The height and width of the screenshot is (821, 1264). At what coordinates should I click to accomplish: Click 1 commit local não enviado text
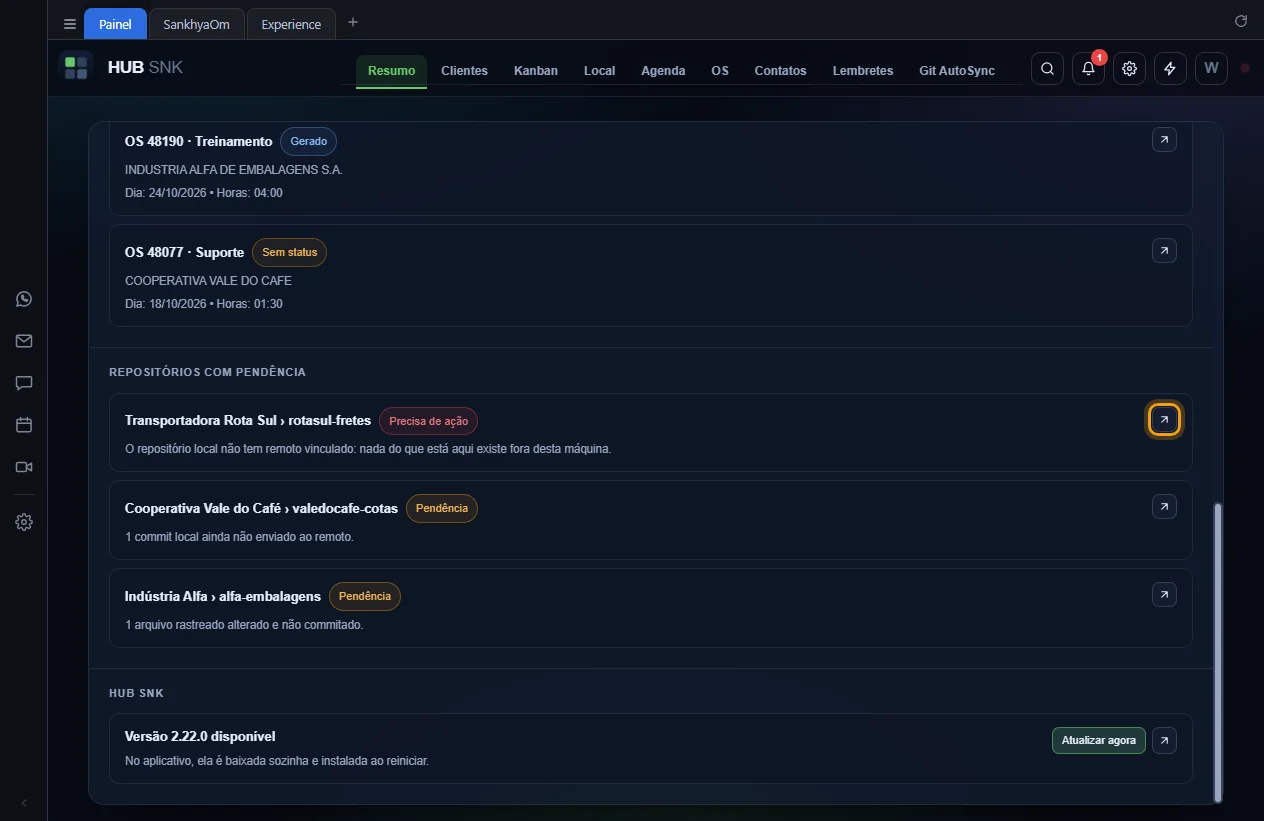[239, 537]
